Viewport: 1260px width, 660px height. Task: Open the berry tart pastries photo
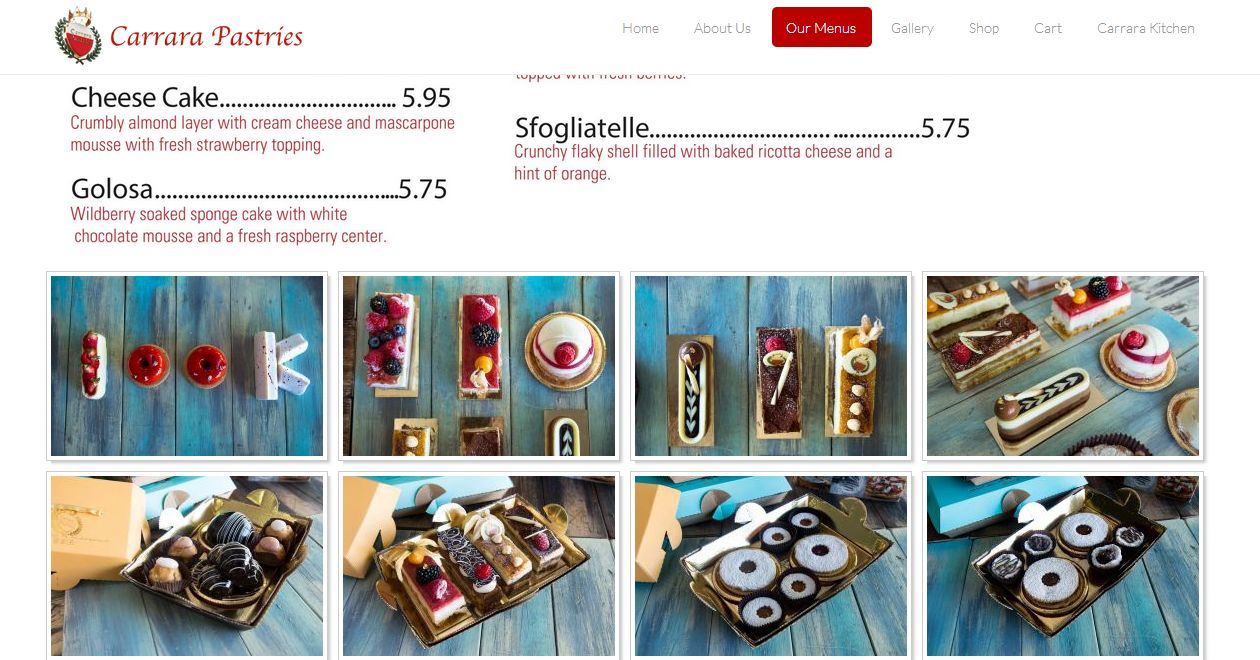pos(479,366)
